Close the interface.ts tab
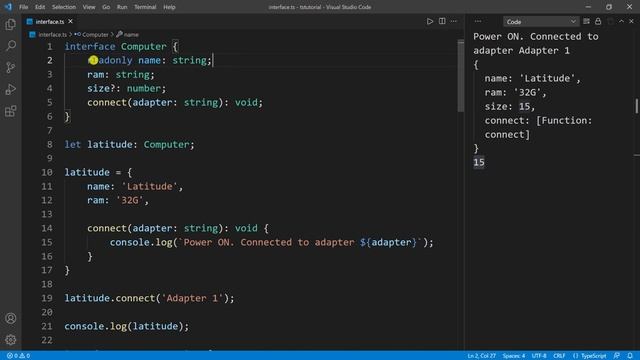This screenshot has width=640, height=360. click(x=71, y=21)
